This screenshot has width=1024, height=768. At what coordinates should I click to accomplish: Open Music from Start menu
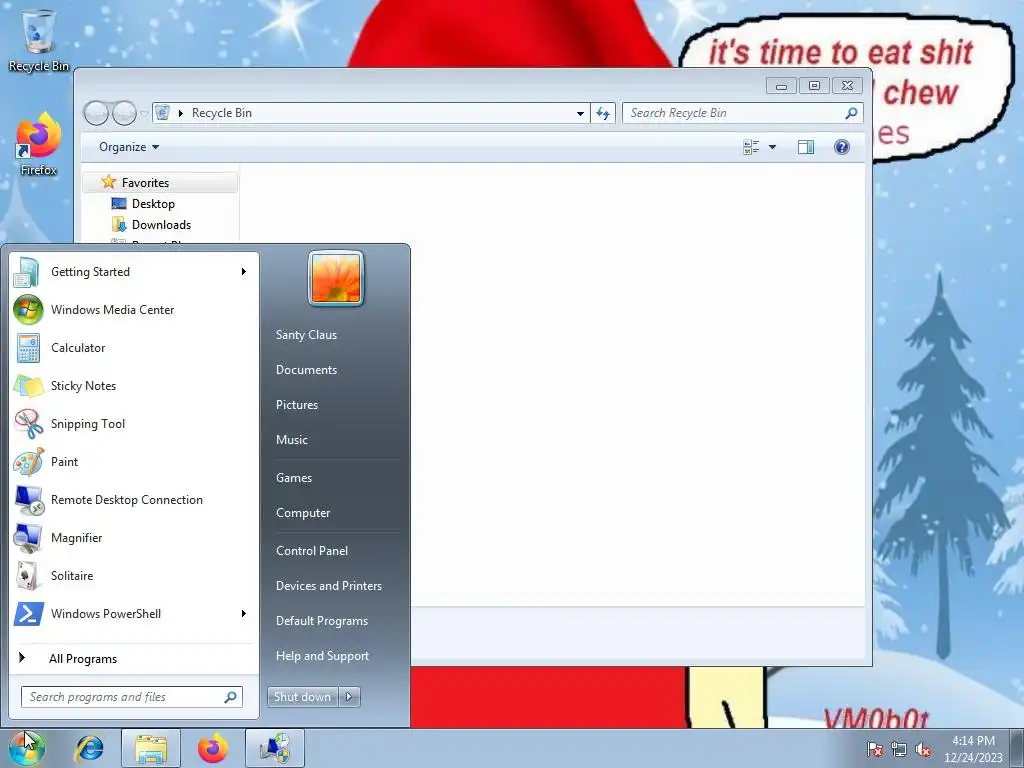click(291, 440)
